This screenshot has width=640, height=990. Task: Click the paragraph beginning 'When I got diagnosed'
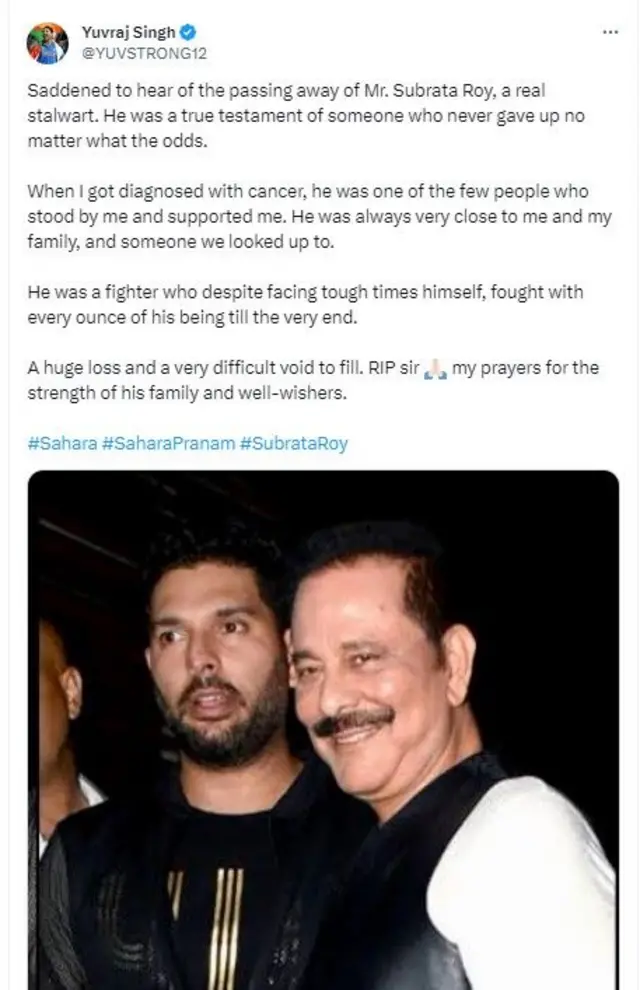pyautogui.click(x=319, y=217)
